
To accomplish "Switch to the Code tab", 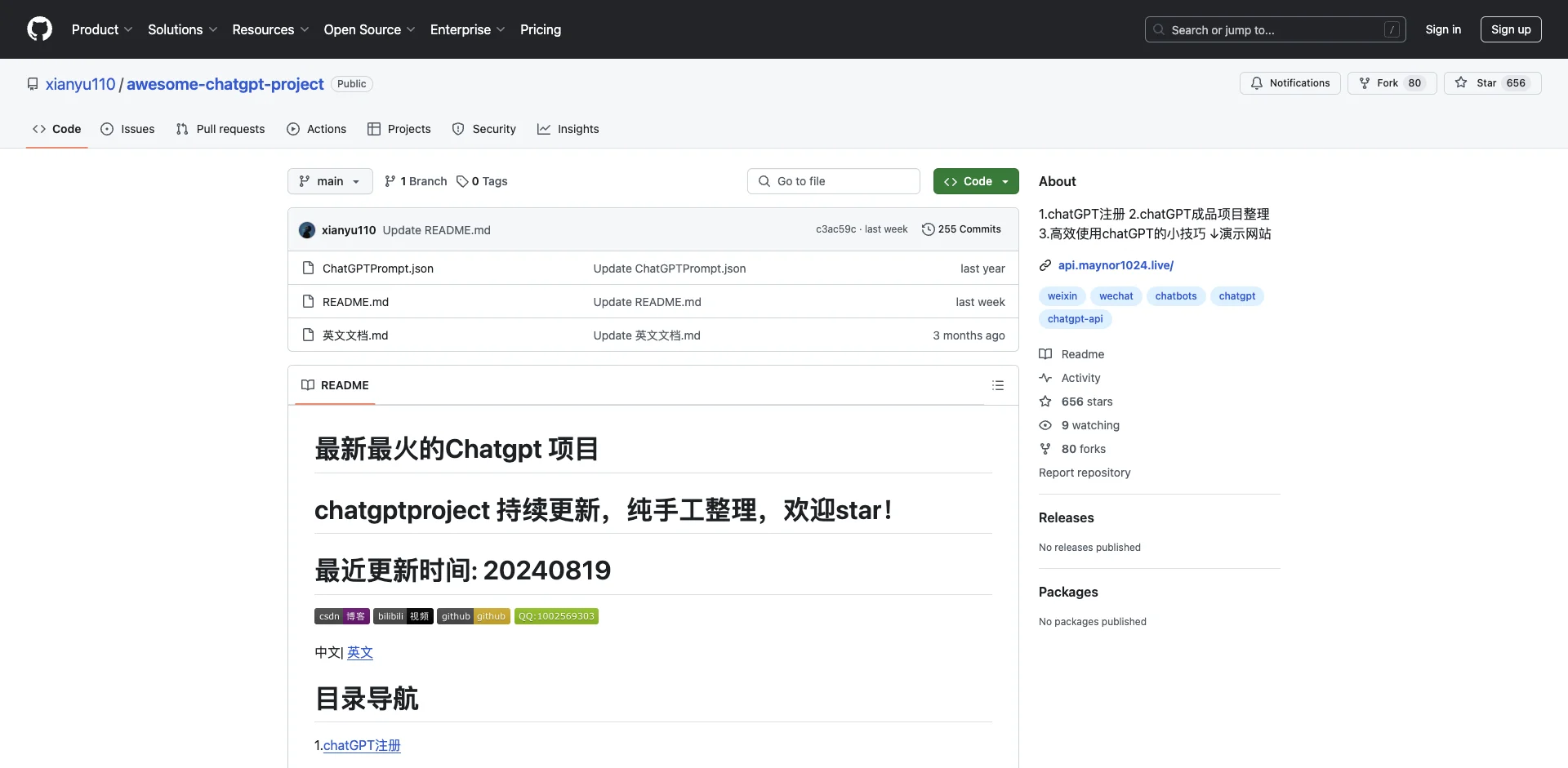I will pyautogui.click(x=57, y=129).
